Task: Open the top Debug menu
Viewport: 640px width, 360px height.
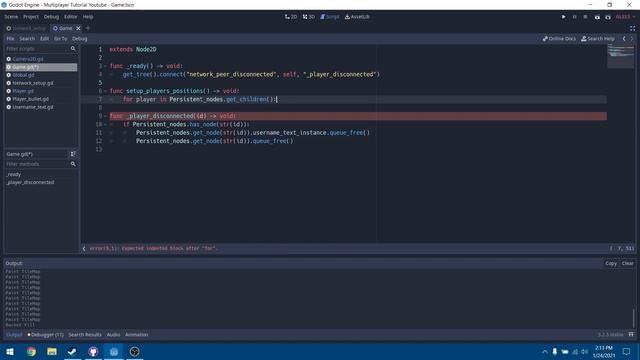Action: 51,17
